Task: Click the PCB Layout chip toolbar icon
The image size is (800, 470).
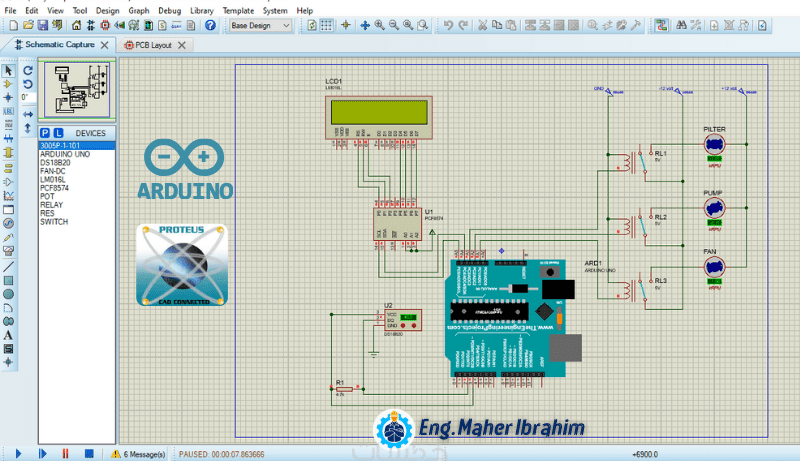Action: coord(105,26)
